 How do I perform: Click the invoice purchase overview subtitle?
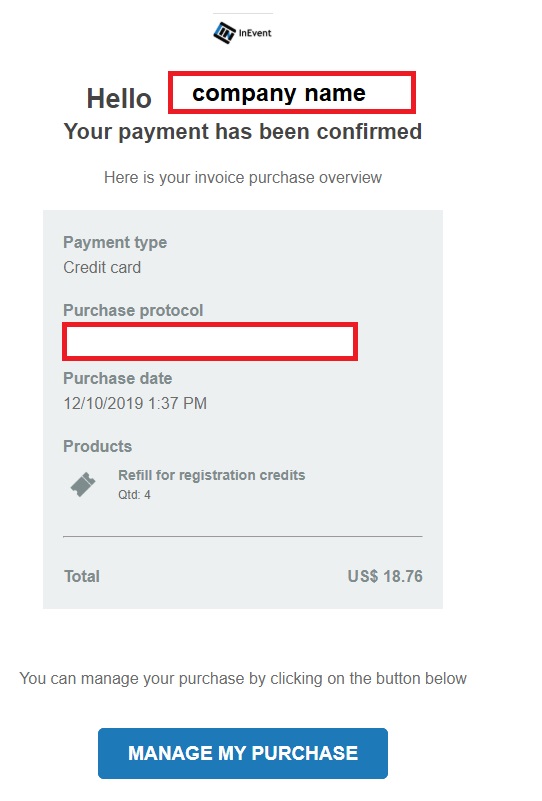[x=243, y=177]
